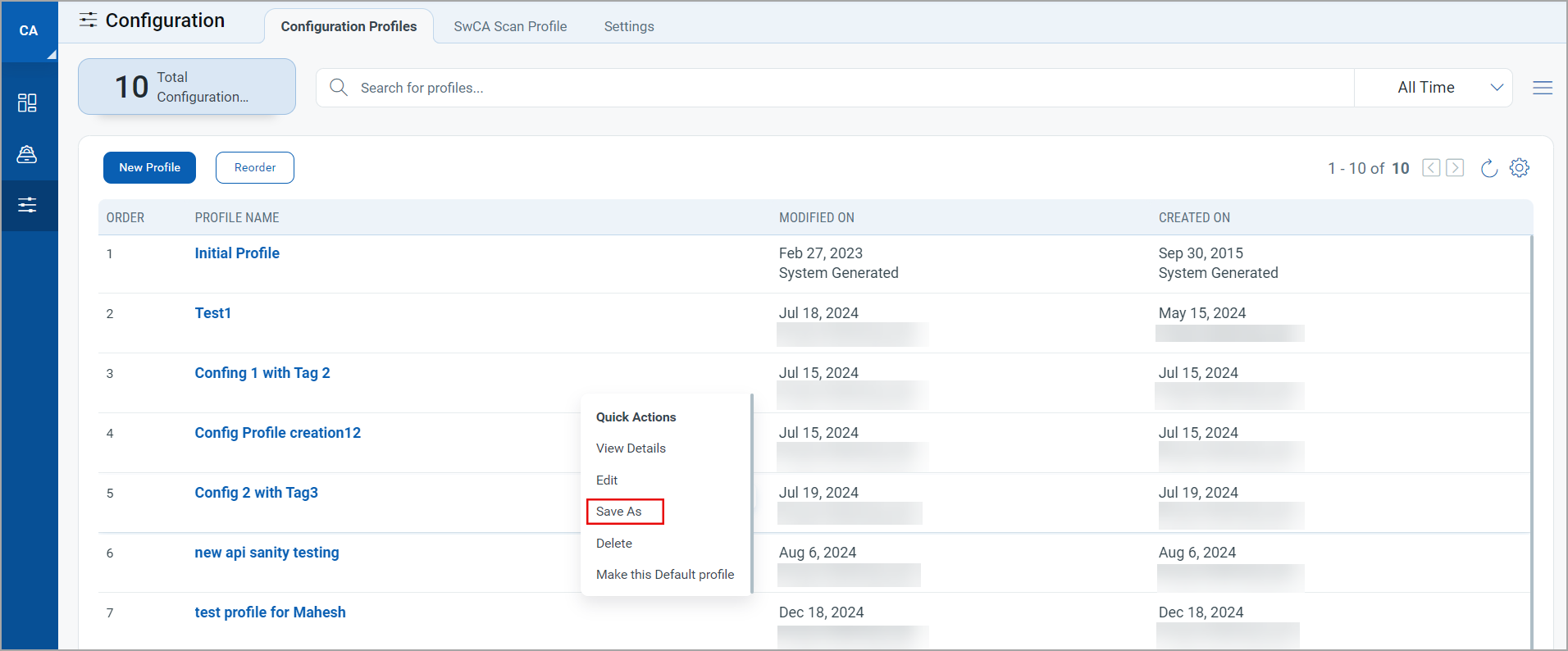Click the Search for profiles field
Viewport: 1568px width, 651px height.
[x=835, y=88]
